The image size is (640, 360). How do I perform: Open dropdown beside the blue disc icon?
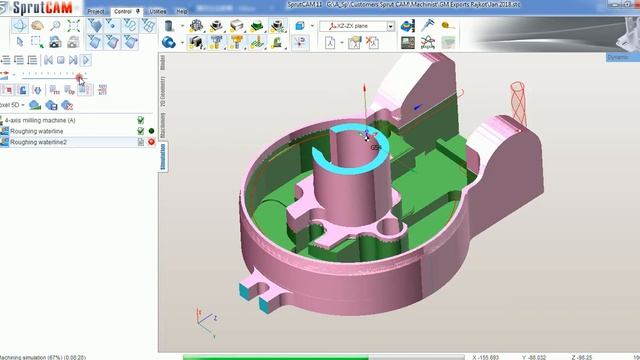pyautogui.click(x=182, y=42)
